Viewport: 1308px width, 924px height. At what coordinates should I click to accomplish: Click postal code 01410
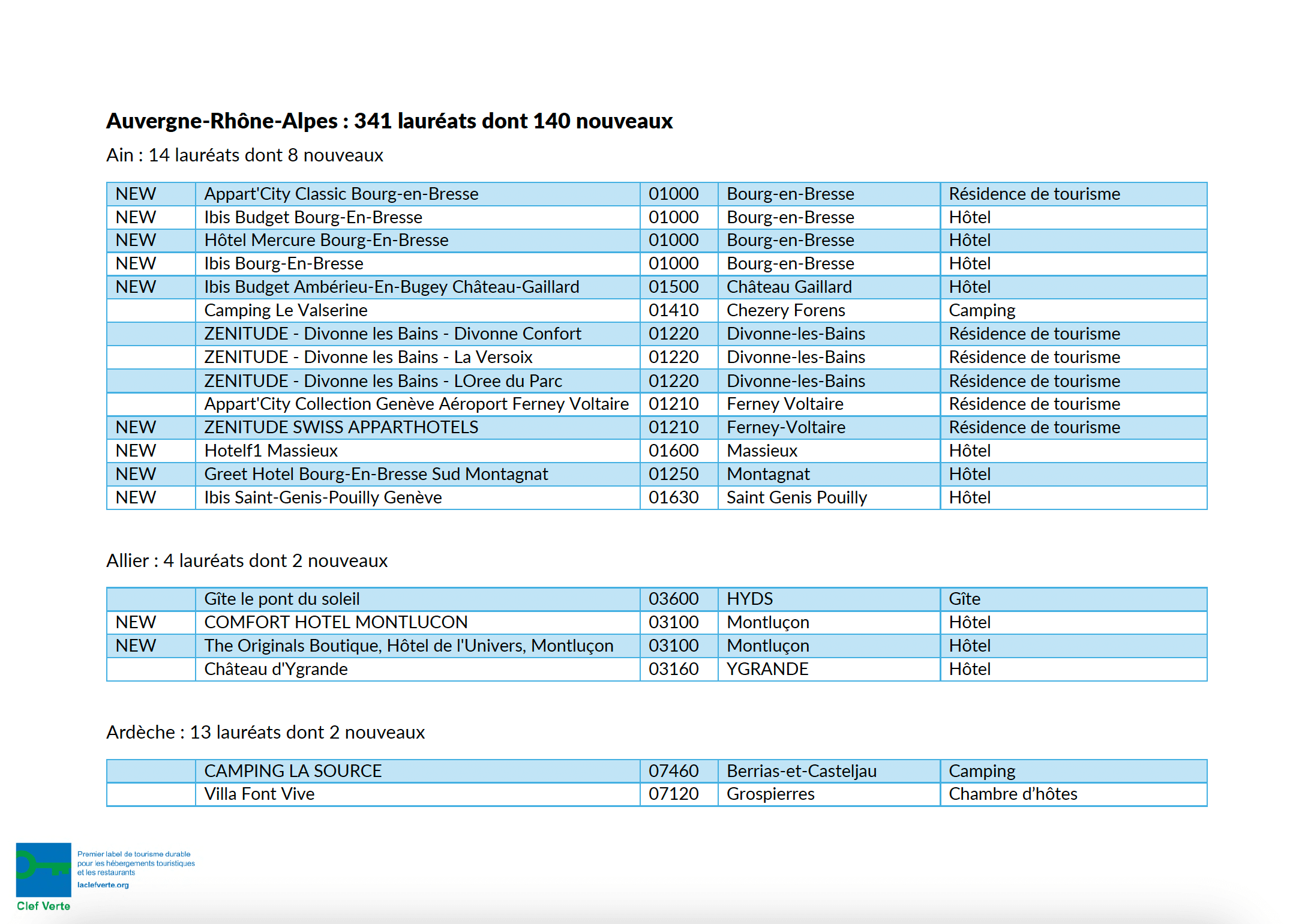pyautogui.click(x=679, y=311)
